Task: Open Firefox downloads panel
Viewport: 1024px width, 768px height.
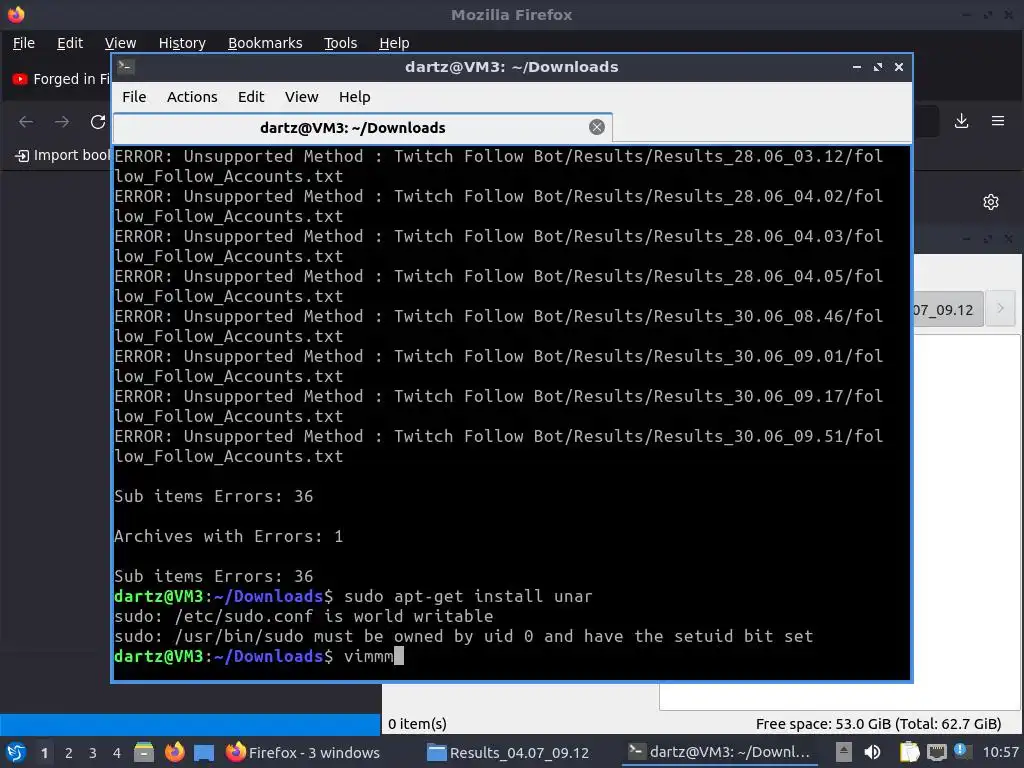Action: click(961, 121)
